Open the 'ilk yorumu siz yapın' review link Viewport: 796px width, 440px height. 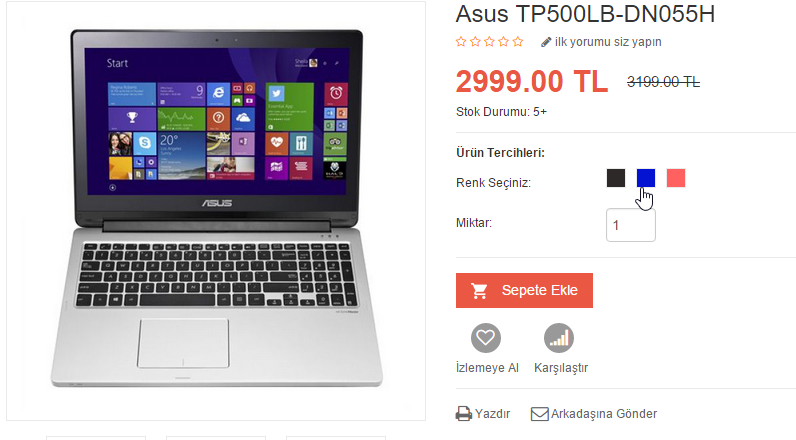tap(608, 42)
